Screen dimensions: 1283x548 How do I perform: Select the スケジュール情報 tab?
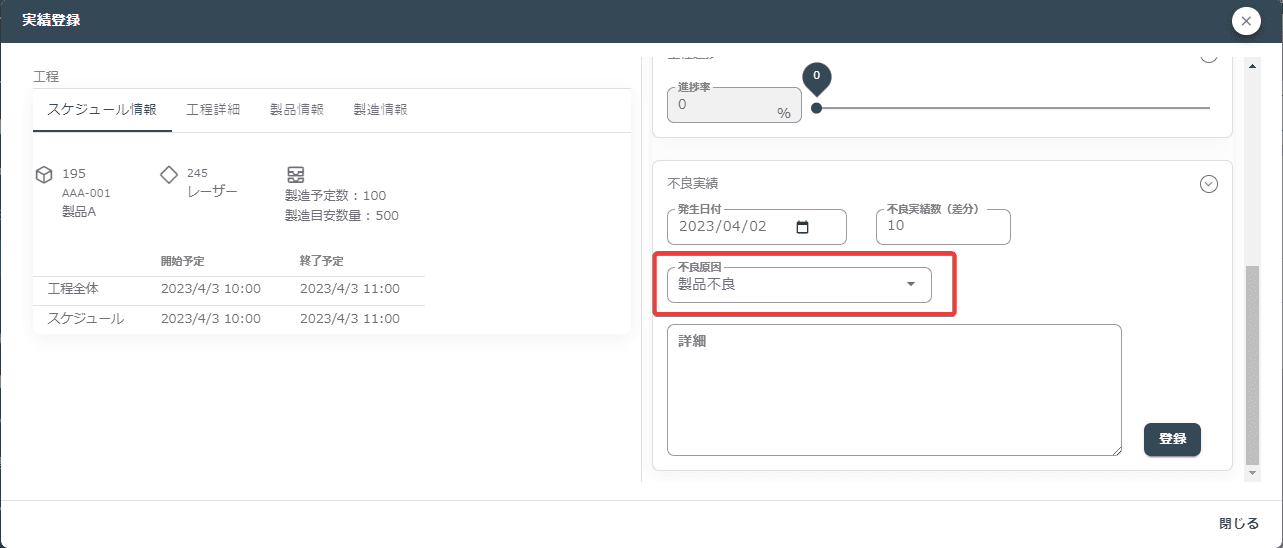102,110
